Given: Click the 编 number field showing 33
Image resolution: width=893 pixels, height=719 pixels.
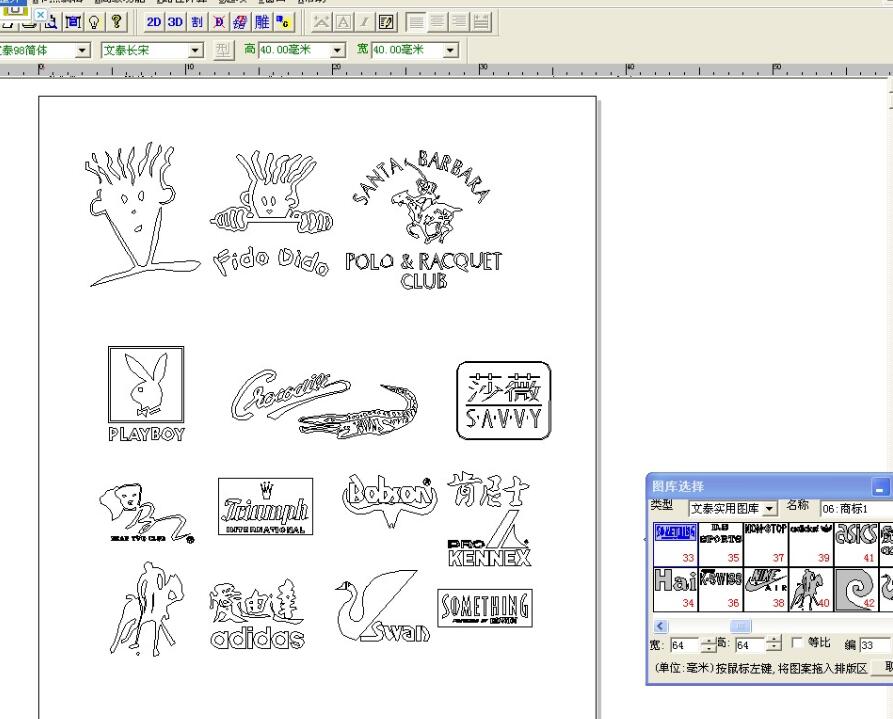Looking at the screenshot, I should coord(875,645).
